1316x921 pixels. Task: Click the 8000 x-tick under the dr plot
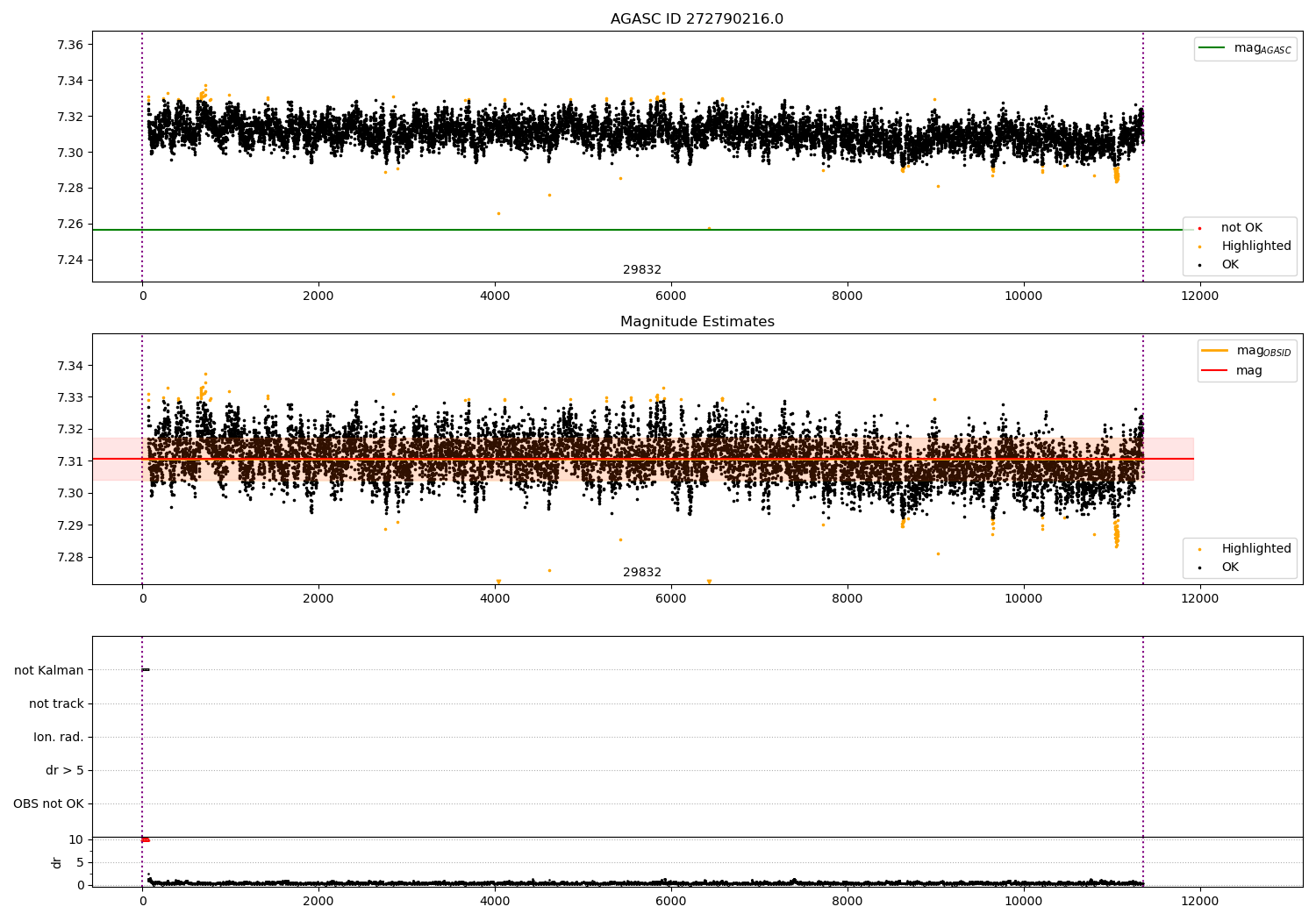coord(848,902)
